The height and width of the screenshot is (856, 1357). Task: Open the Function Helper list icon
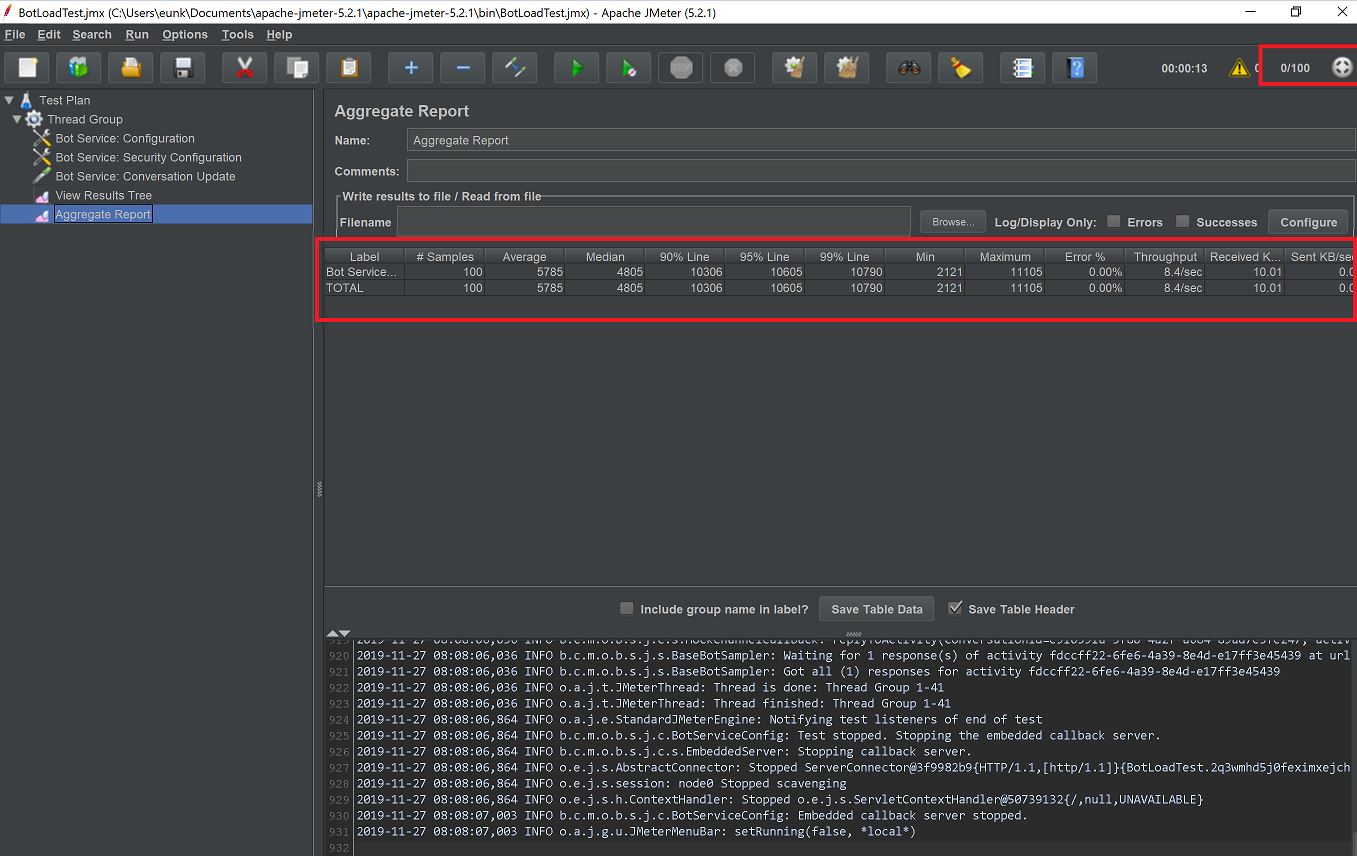(1023, 68)
